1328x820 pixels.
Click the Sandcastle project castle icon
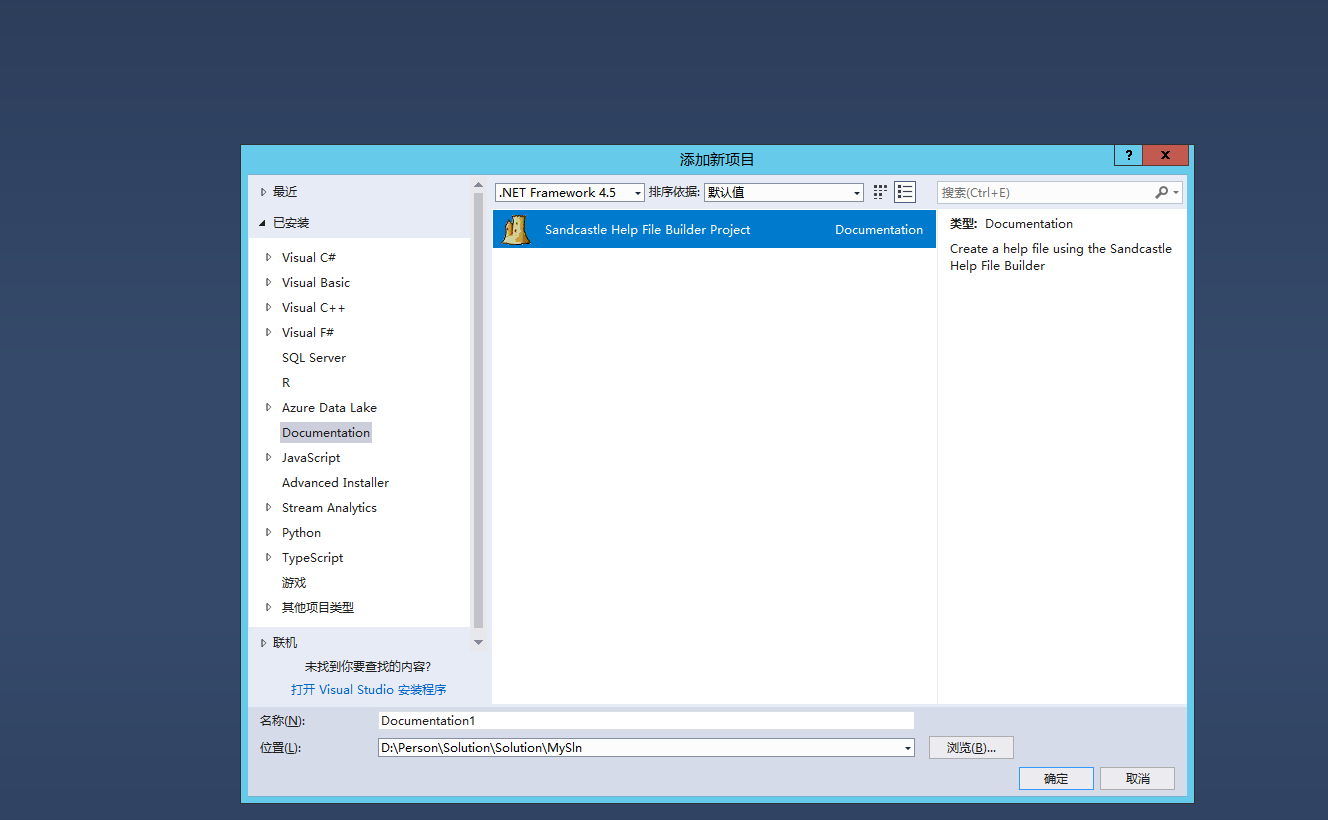(516, 230)
